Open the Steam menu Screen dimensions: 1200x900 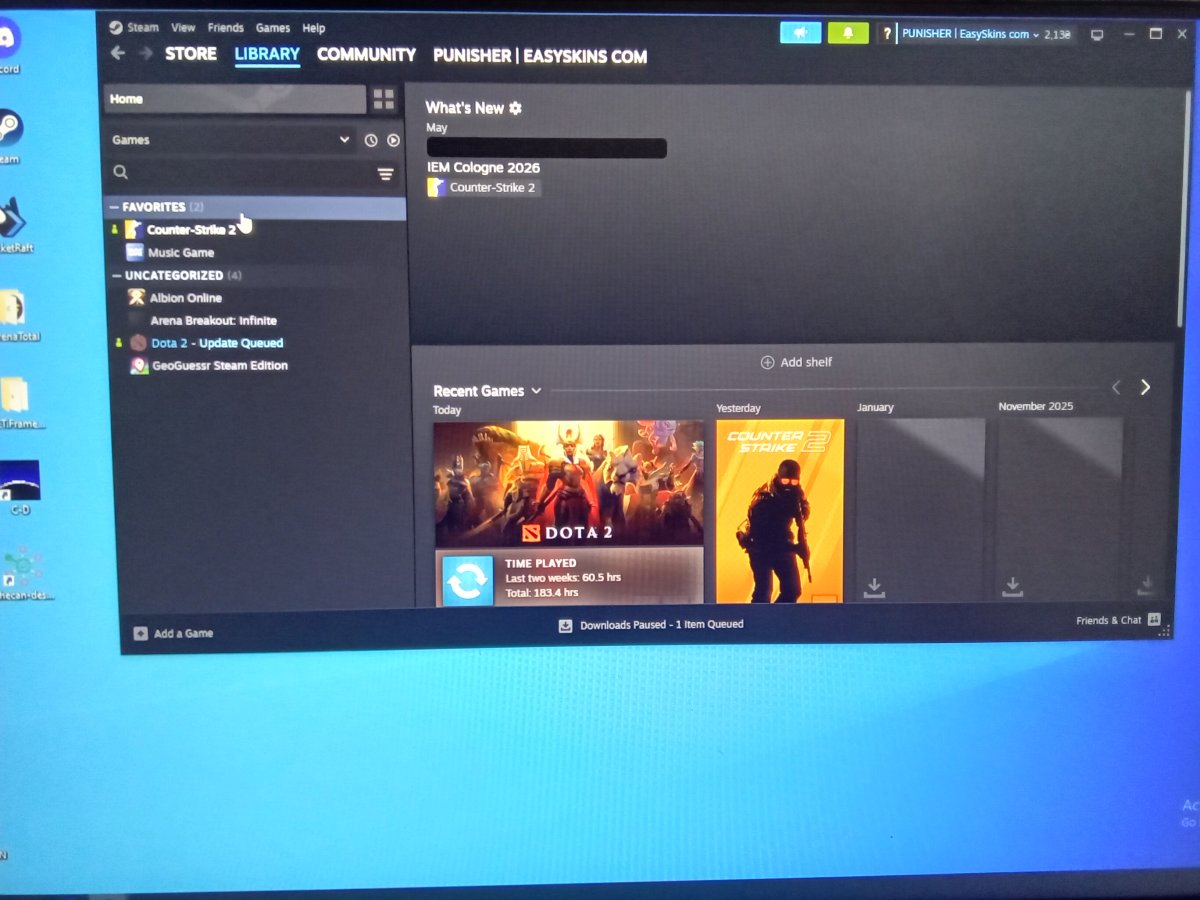click(142, 28)
